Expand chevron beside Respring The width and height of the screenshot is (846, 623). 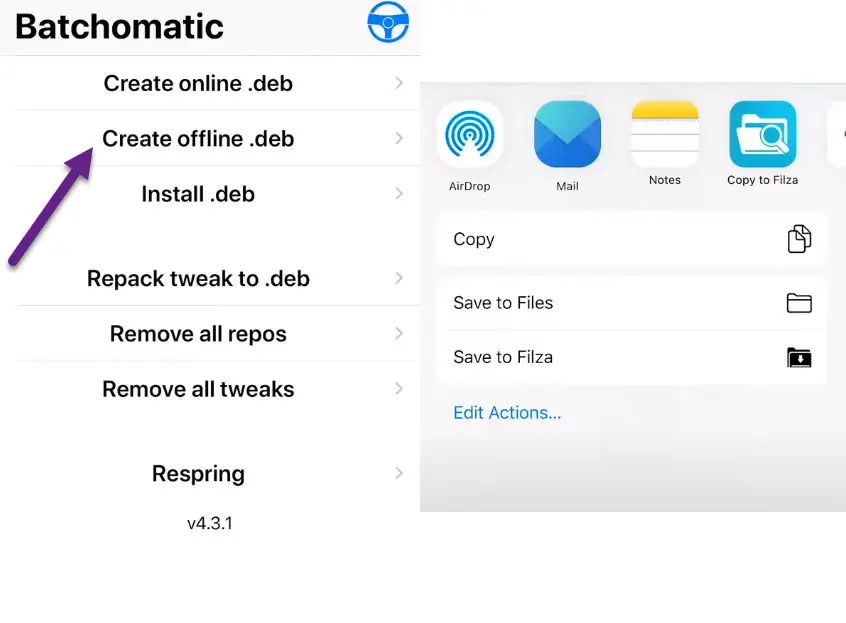[399, 473]
